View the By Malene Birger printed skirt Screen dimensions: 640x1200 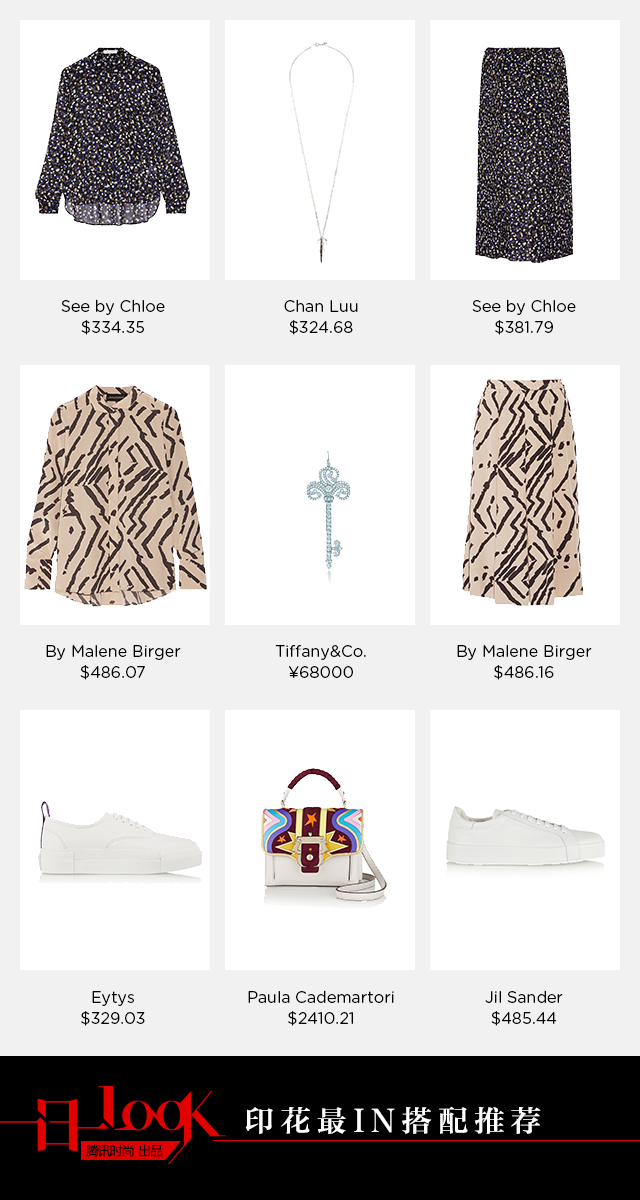point(525,495)
